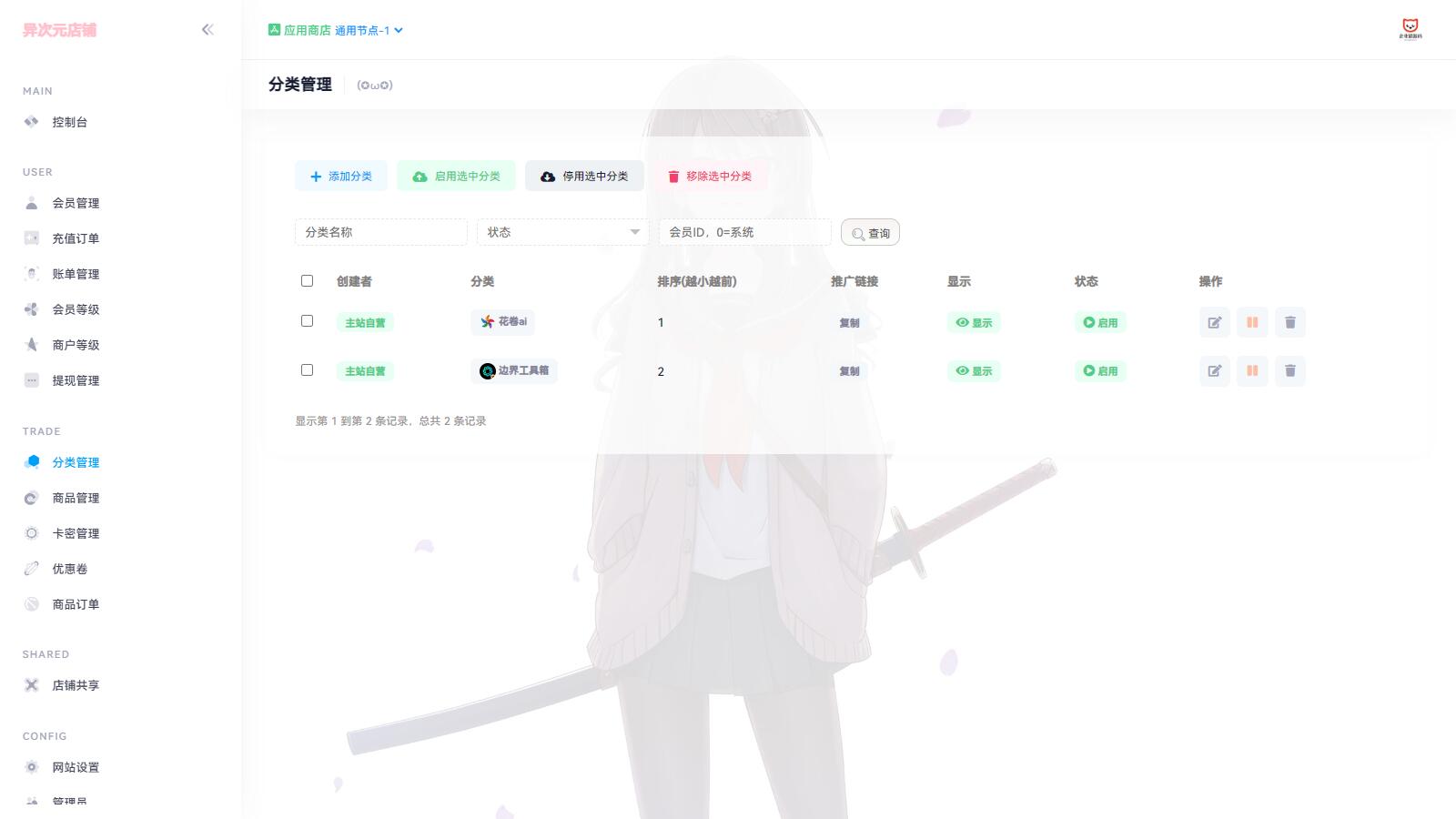Click the 提现管理 sidebar icon
Image resolution: width=1456 pixels, height=819 pixels.
(32, 380)
